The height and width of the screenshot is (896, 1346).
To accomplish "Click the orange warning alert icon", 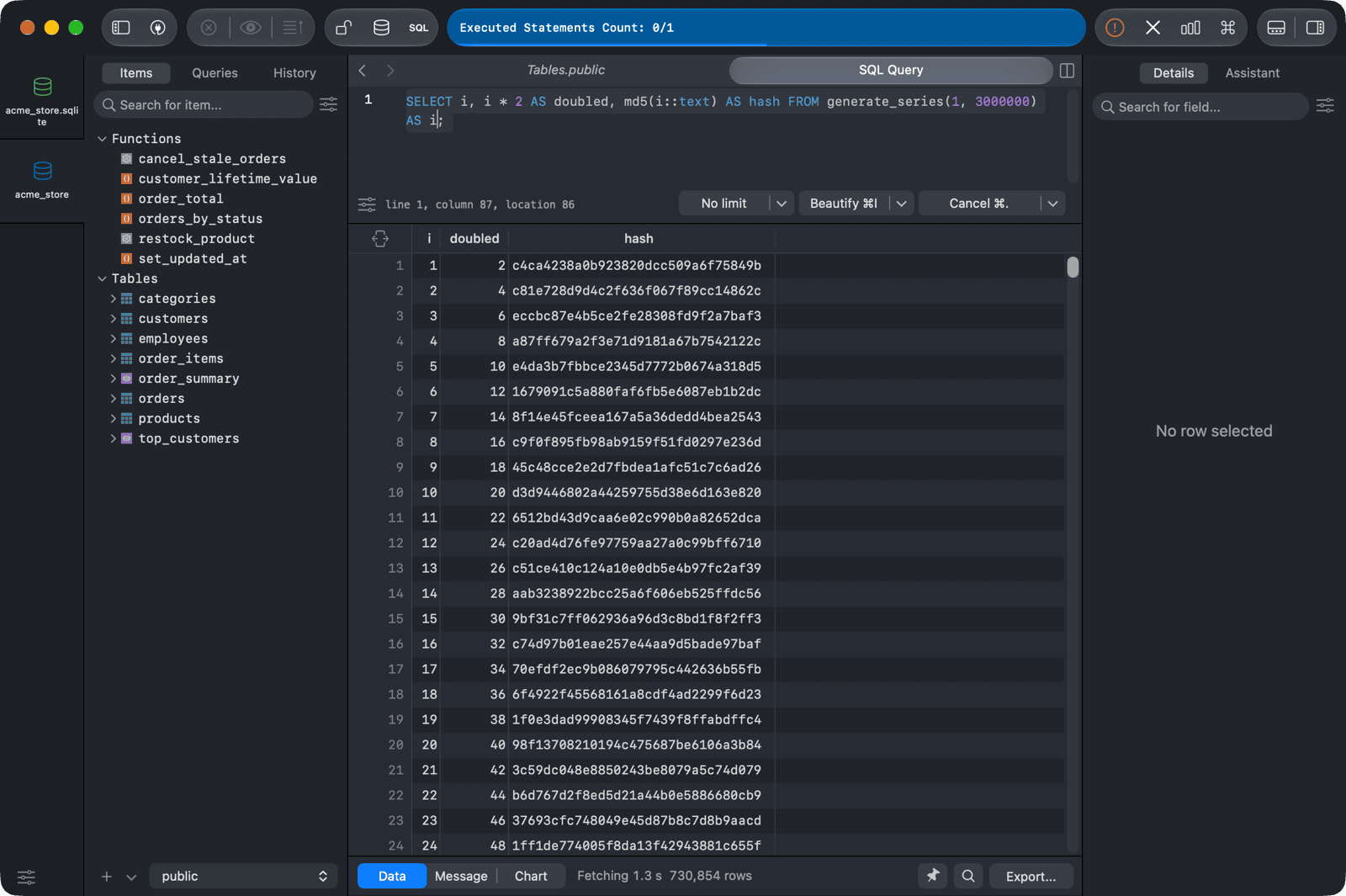I will coord(1115,28).
